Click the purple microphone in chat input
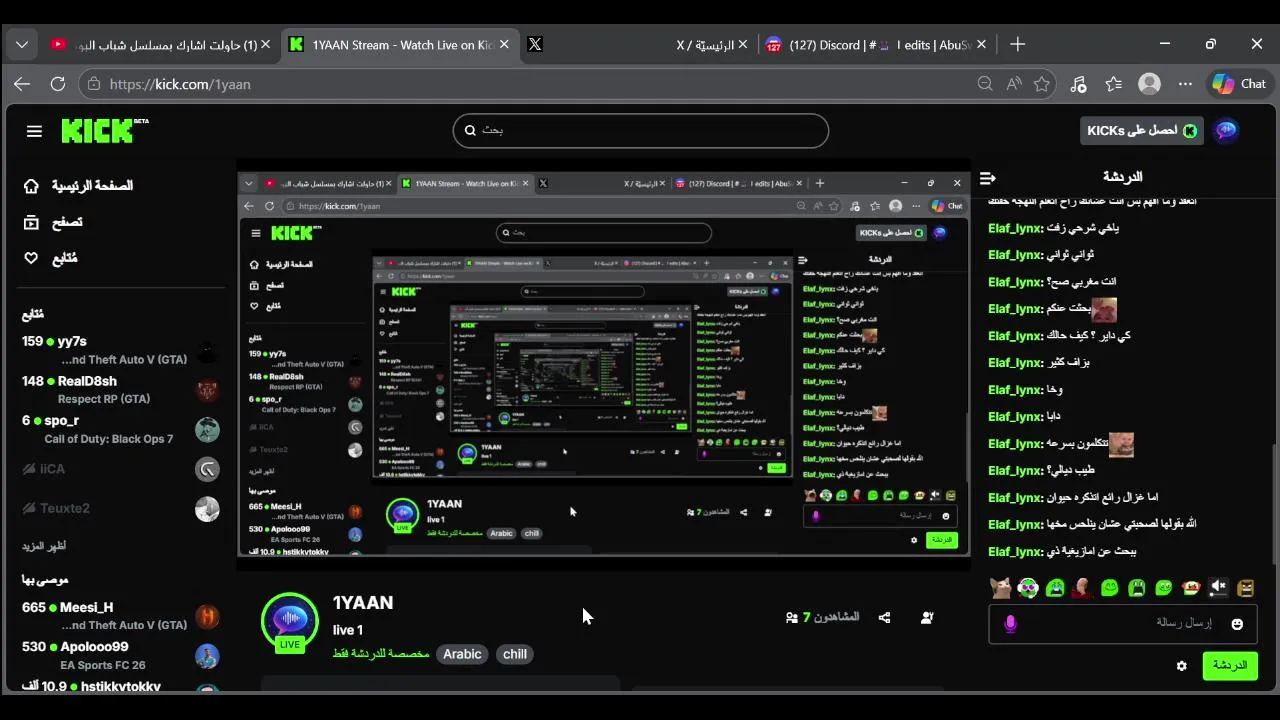The image size is (1280, 720). pyautogui.click(x=1010, y=624)
